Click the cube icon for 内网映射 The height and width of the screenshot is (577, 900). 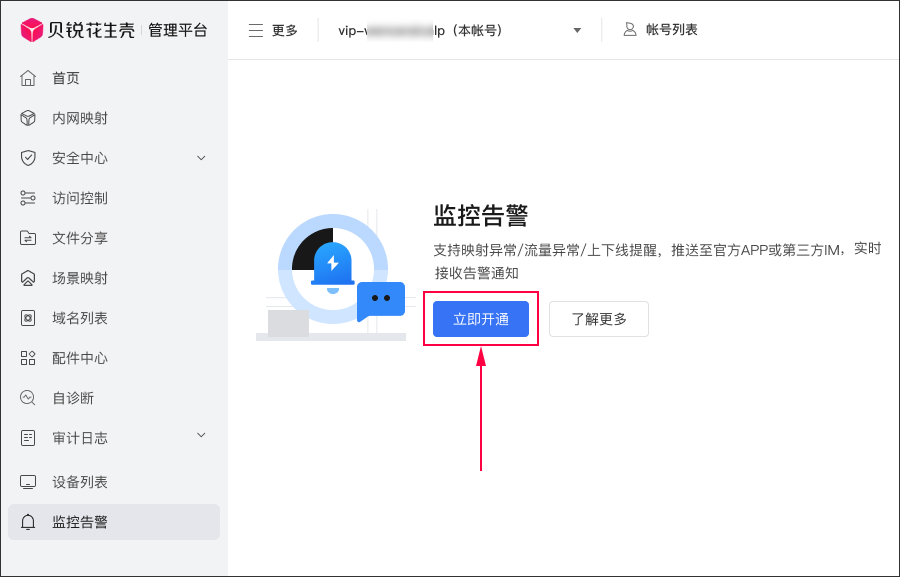[x=28, y=118]
